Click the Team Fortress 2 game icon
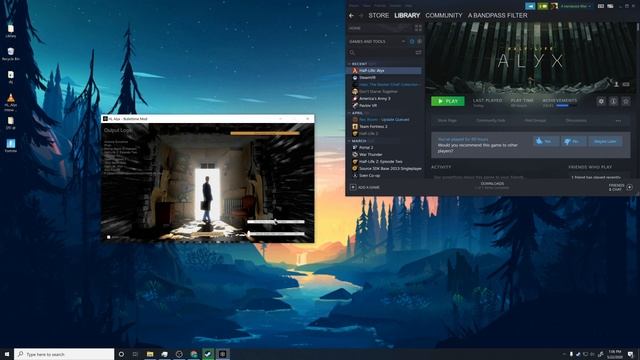The image size is (640, 360). 355,127
